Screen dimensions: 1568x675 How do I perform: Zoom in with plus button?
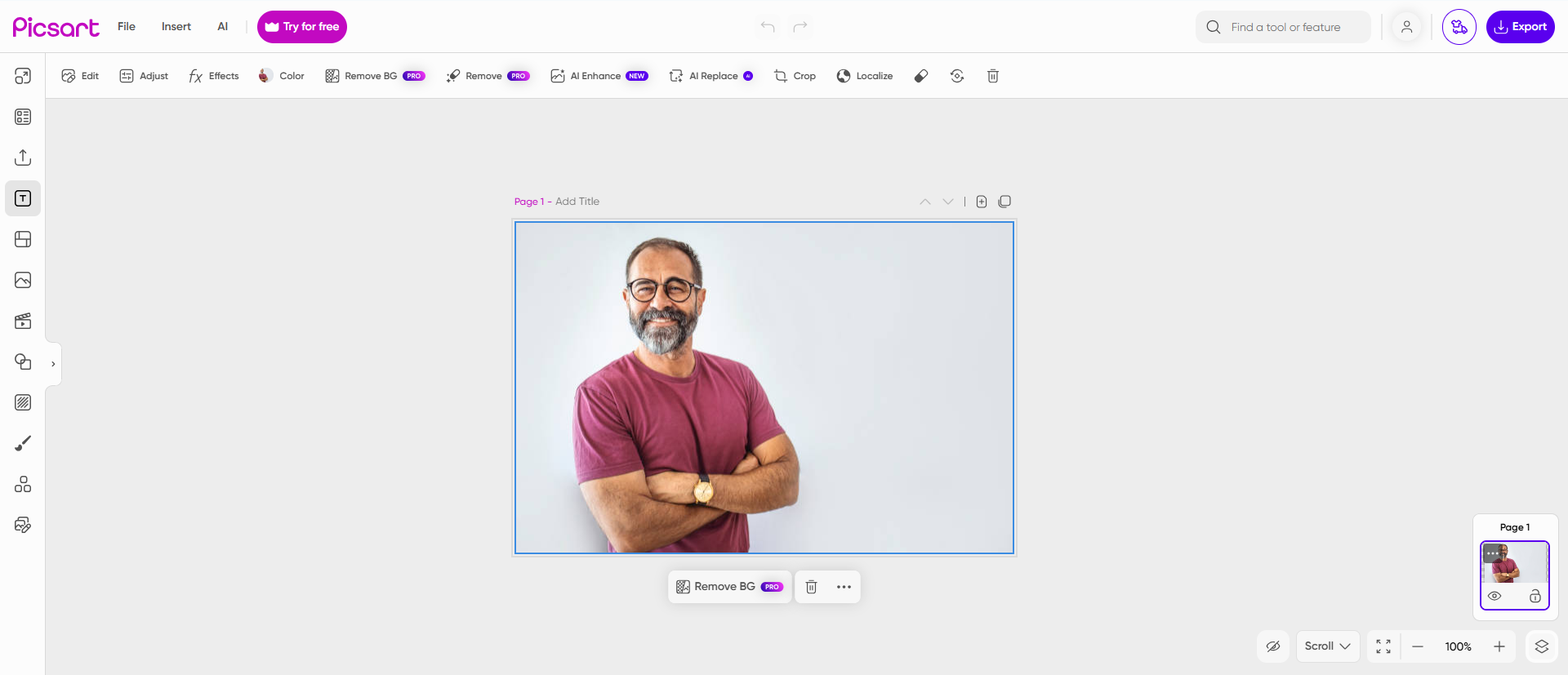(1499, 646)
